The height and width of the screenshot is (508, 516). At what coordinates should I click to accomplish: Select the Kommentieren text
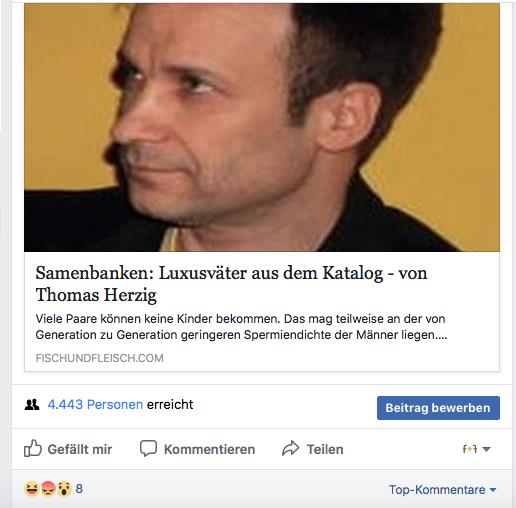[209, 449]
